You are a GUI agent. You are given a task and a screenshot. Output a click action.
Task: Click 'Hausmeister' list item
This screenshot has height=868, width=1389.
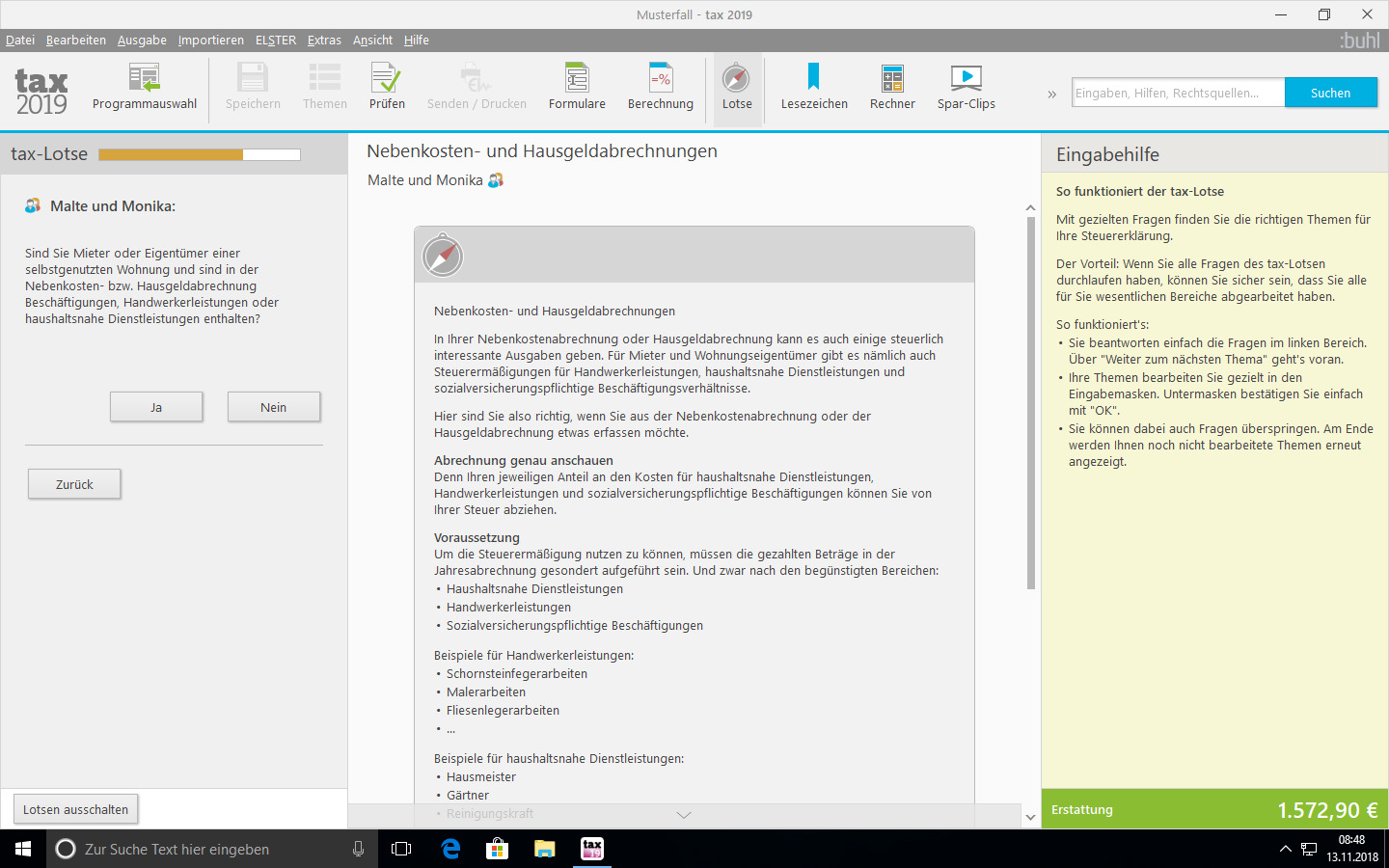point(481,776)
